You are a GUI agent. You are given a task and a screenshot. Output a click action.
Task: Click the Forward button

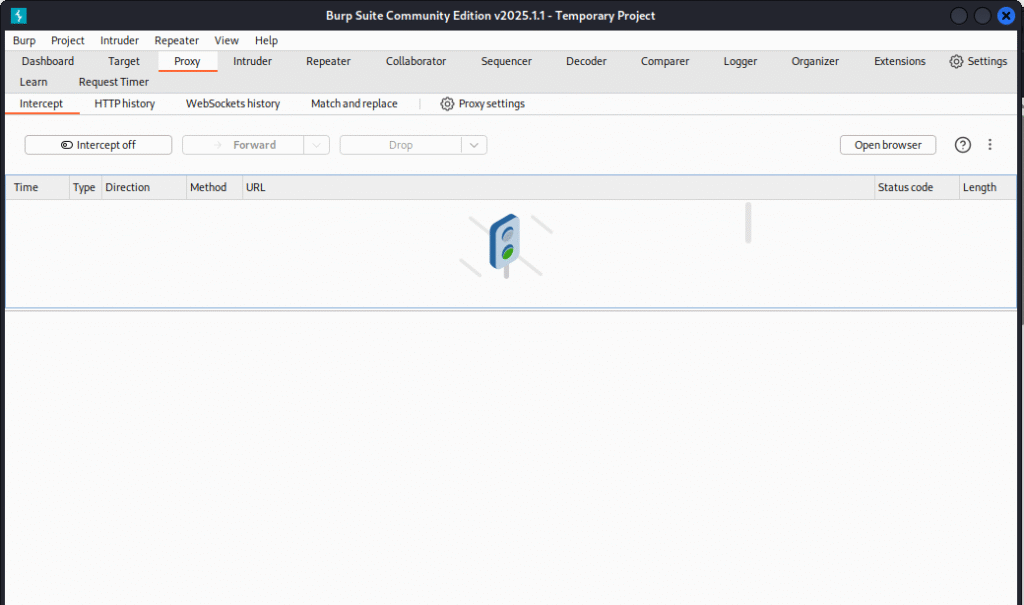click(243, 145)
